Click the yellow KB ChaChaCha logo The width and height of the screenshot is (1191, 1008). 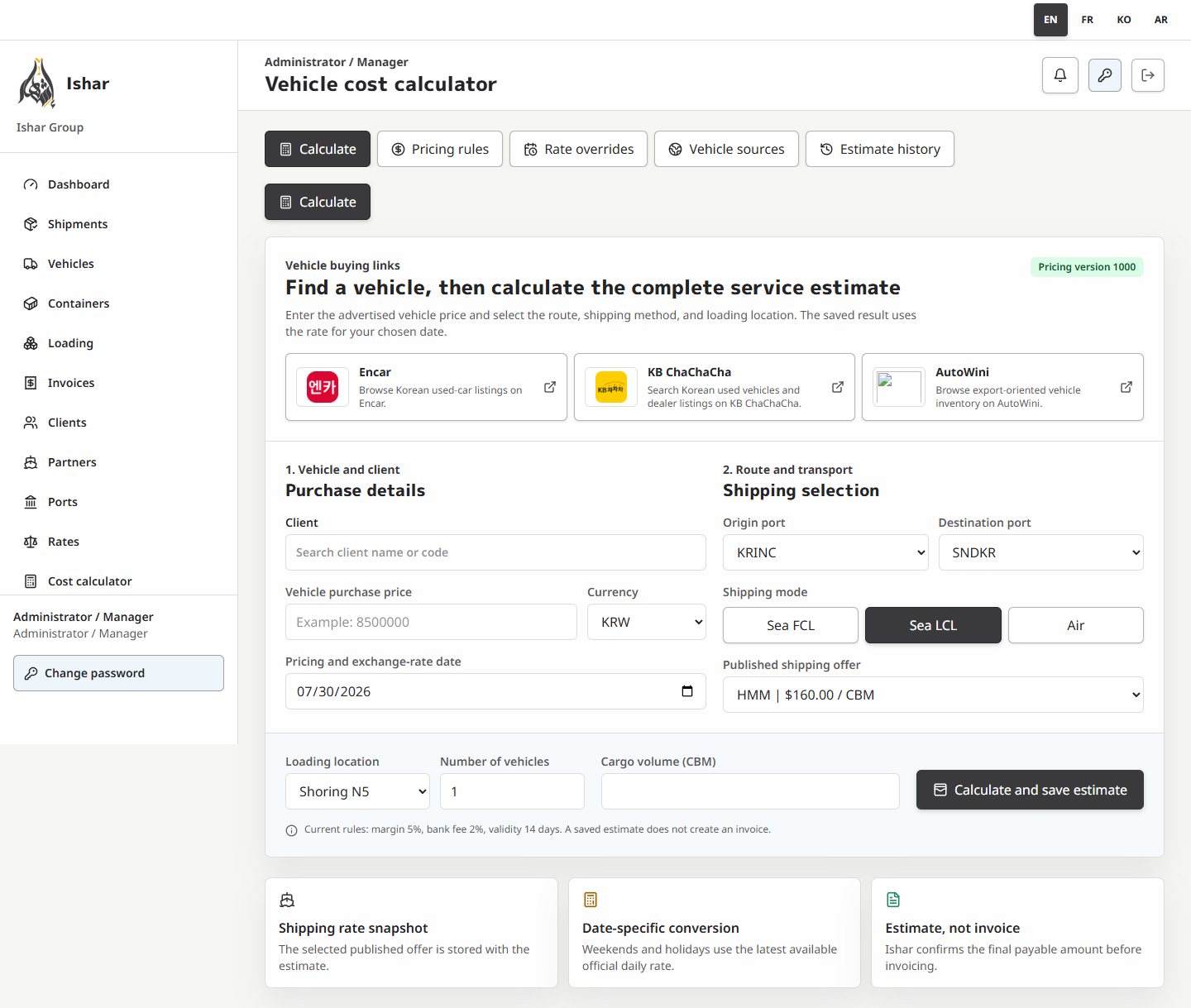pyautogui.click(x=611, y=387)
